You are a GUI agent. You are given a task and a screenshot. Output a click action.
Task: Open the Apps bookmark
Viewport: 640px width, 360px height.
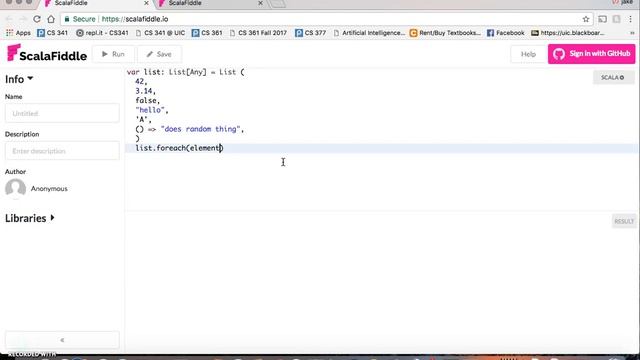pyautogui.click(x=18, y=33)
